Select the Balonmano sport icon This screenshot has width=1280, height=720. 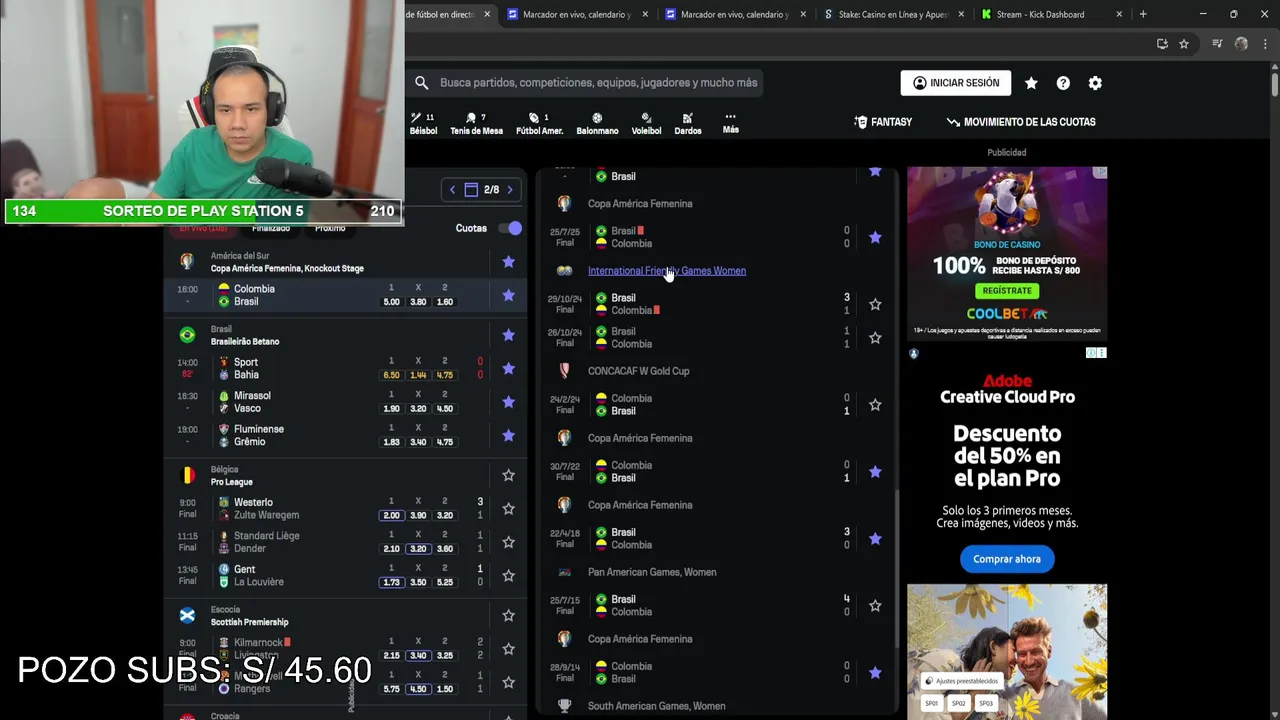point(597,123)
